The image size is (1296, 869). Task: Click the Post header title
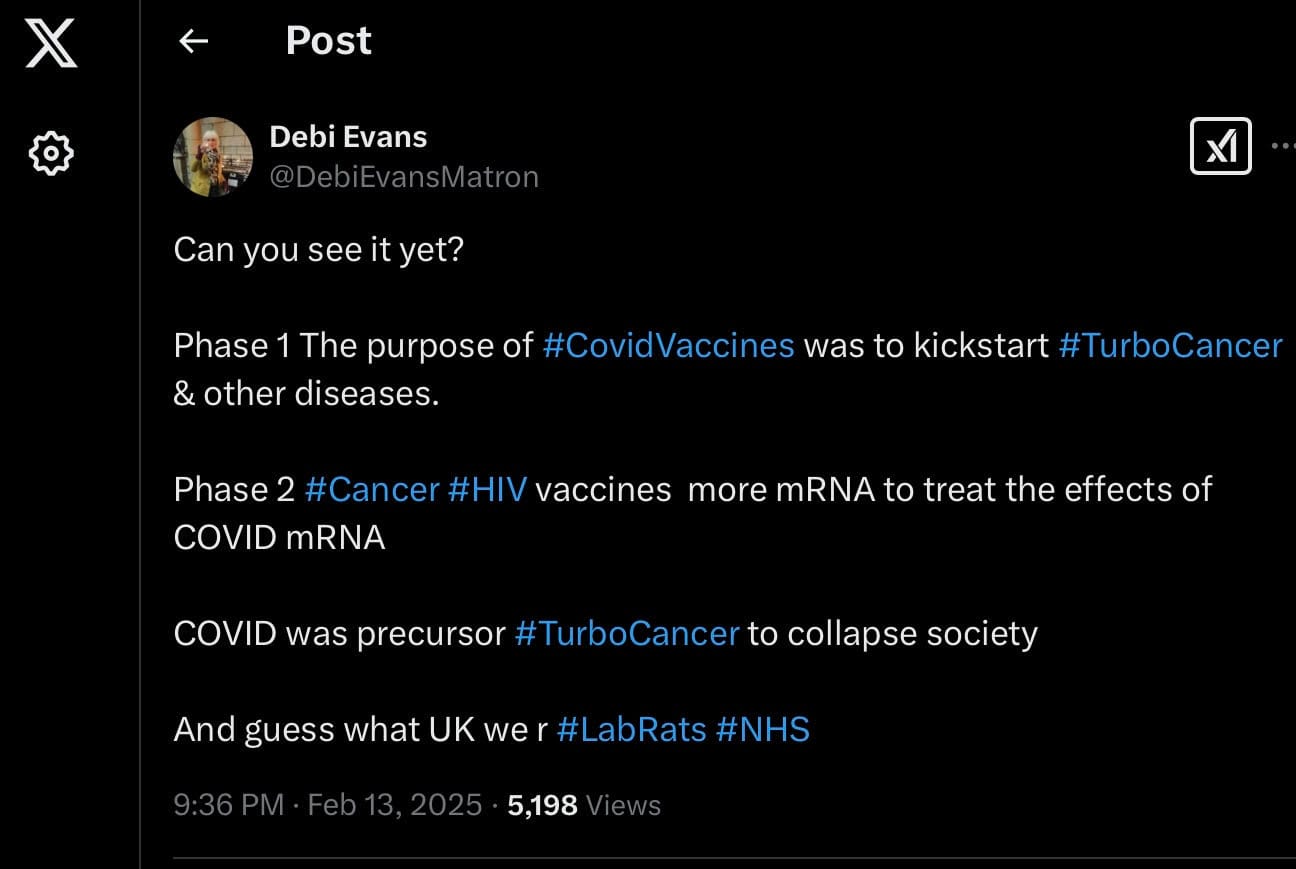(x=328, y=41)
